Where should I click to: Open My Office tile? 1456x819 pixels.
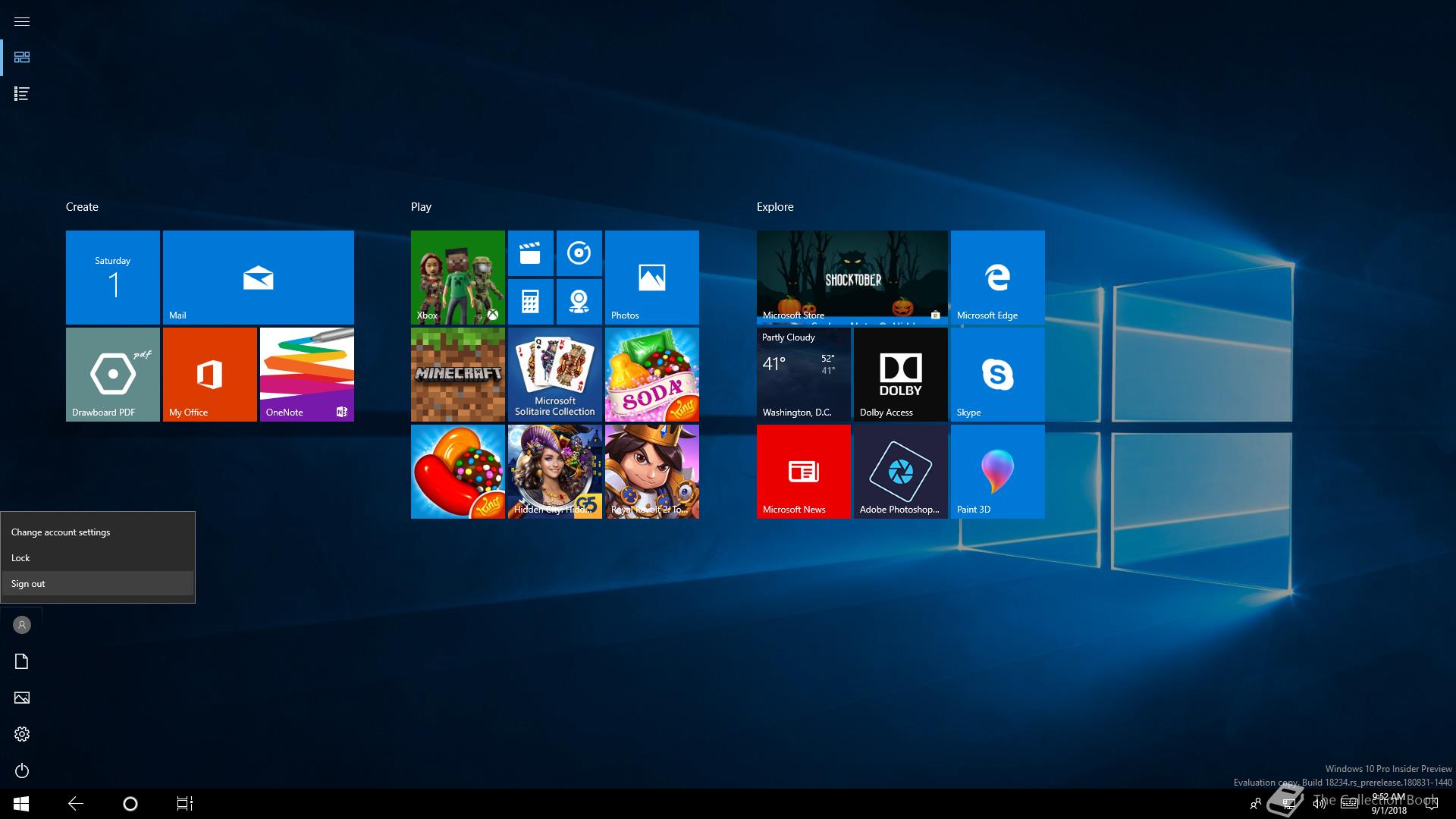[210, 375]
